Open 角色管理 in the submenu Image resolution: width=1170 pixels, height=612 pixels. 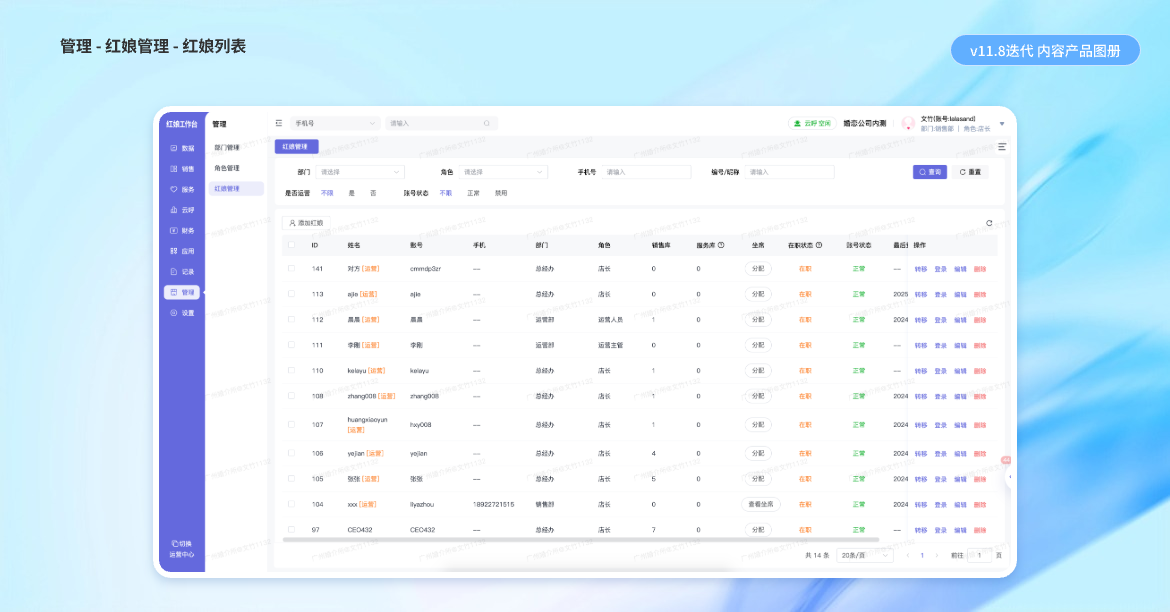(227, 168)
